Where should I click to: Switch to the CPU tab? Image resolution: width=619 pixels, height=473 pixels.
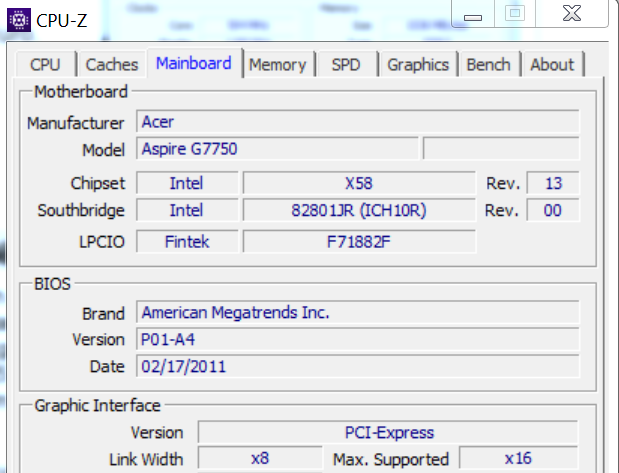pos(46,64)
